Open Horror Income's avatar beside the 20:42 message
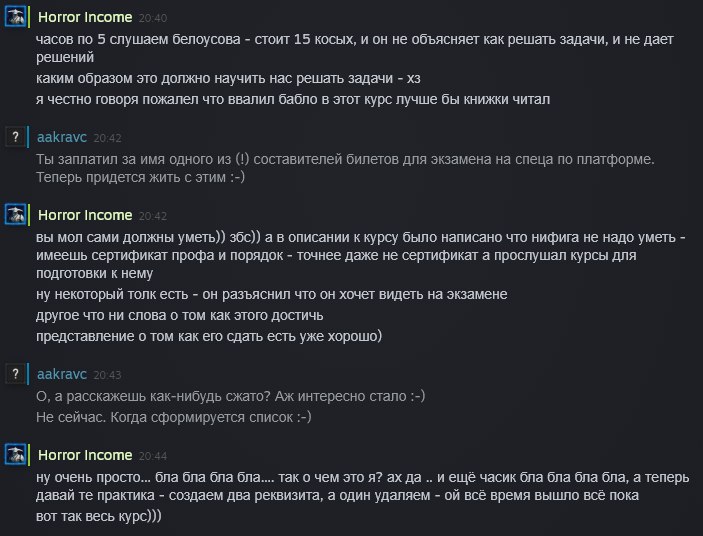This screenshot has width=703, height=536. tap(15, 215)
